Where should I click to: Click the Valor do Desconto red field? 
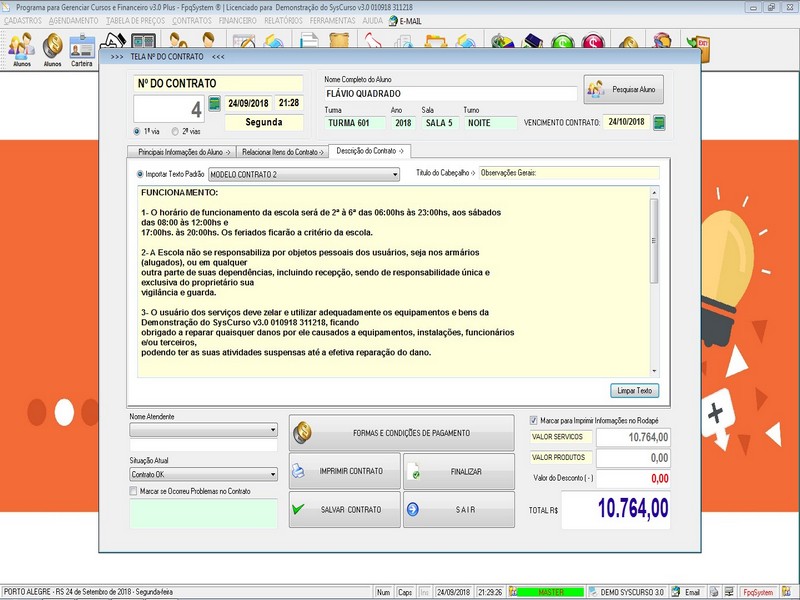click(x=633, y=479)
